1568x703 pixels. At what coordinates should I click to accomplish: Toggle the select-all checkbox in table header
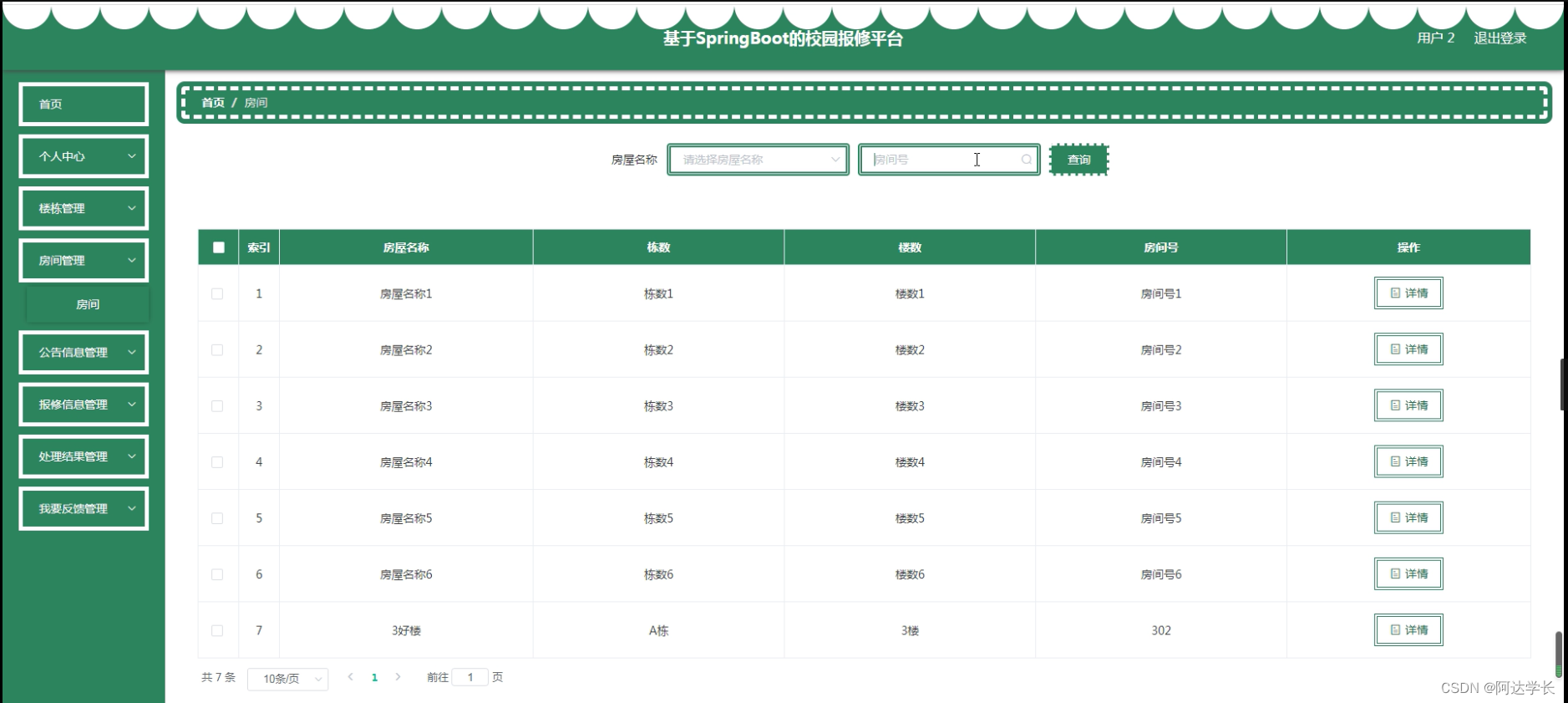tap(219, 247)
